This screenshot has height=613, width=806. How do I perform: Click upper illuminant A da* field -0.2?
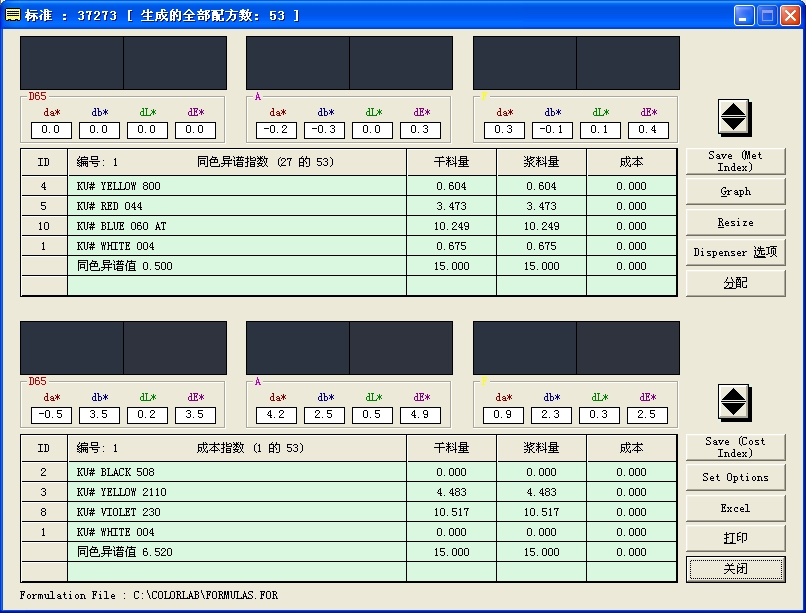point(276,130)
